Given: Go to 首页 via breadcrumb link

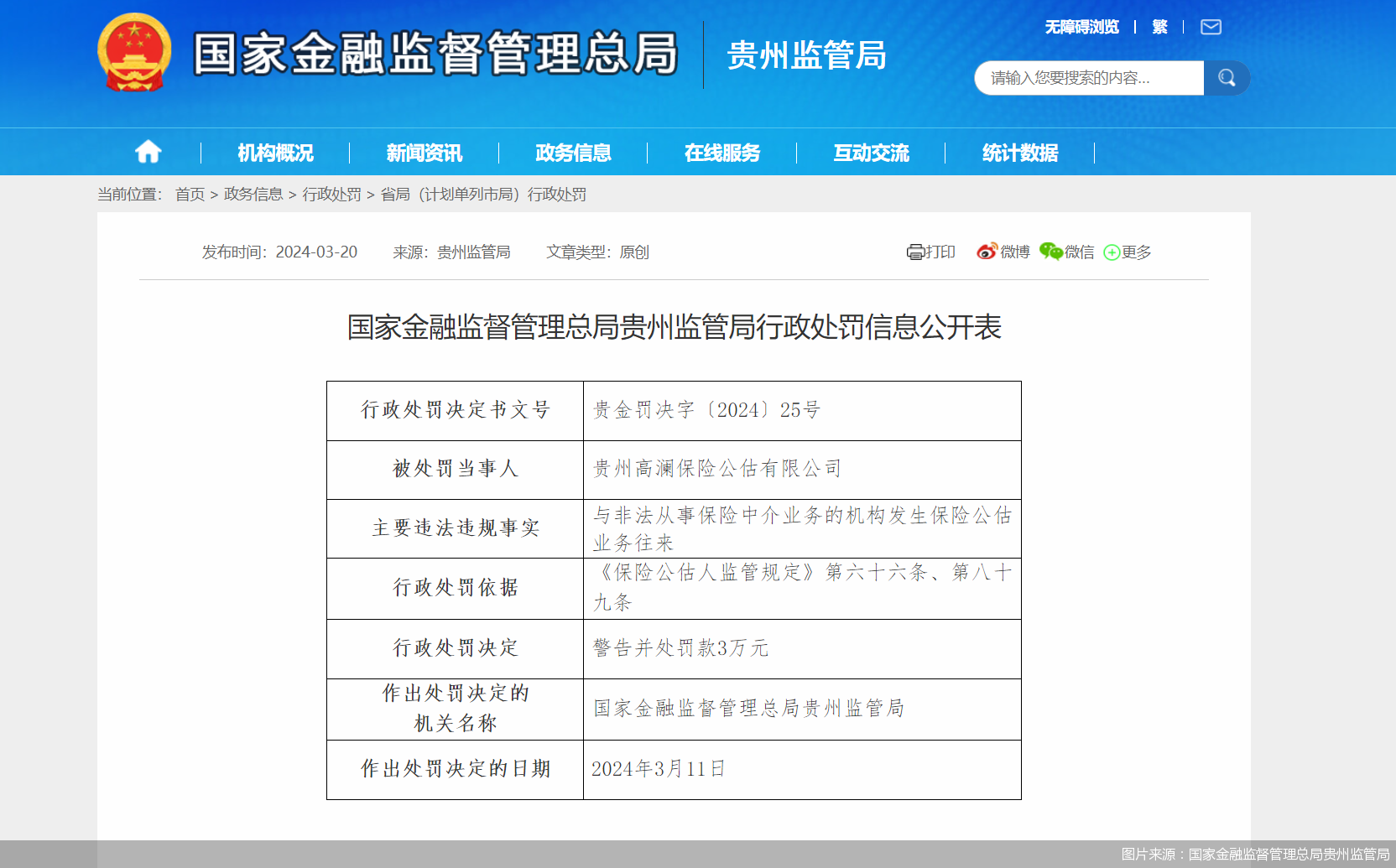Looking at the screenshot, I should click(189, 194).
